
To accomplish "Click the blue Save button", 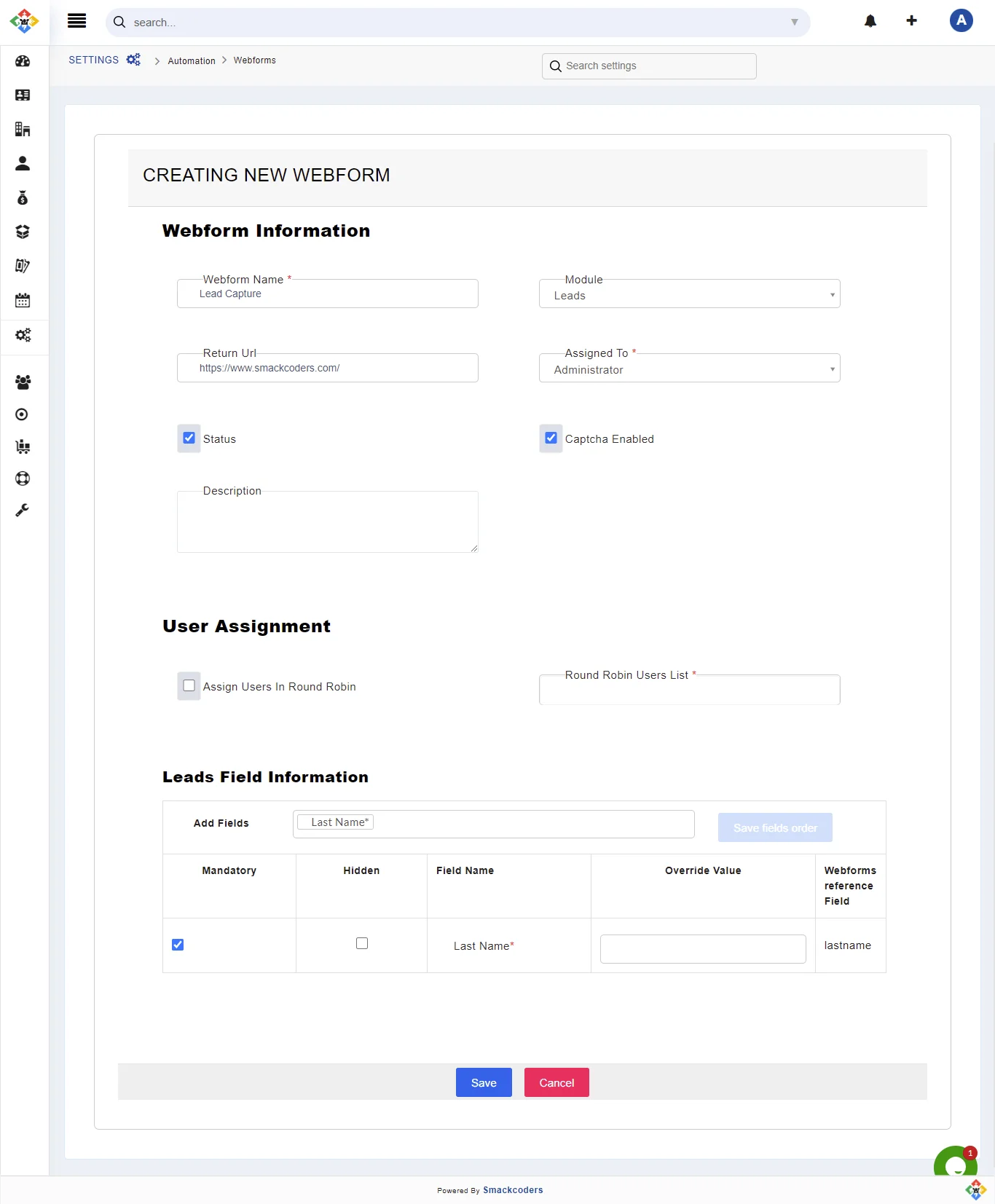I will pyautogui.click(x=484, y=1082).
